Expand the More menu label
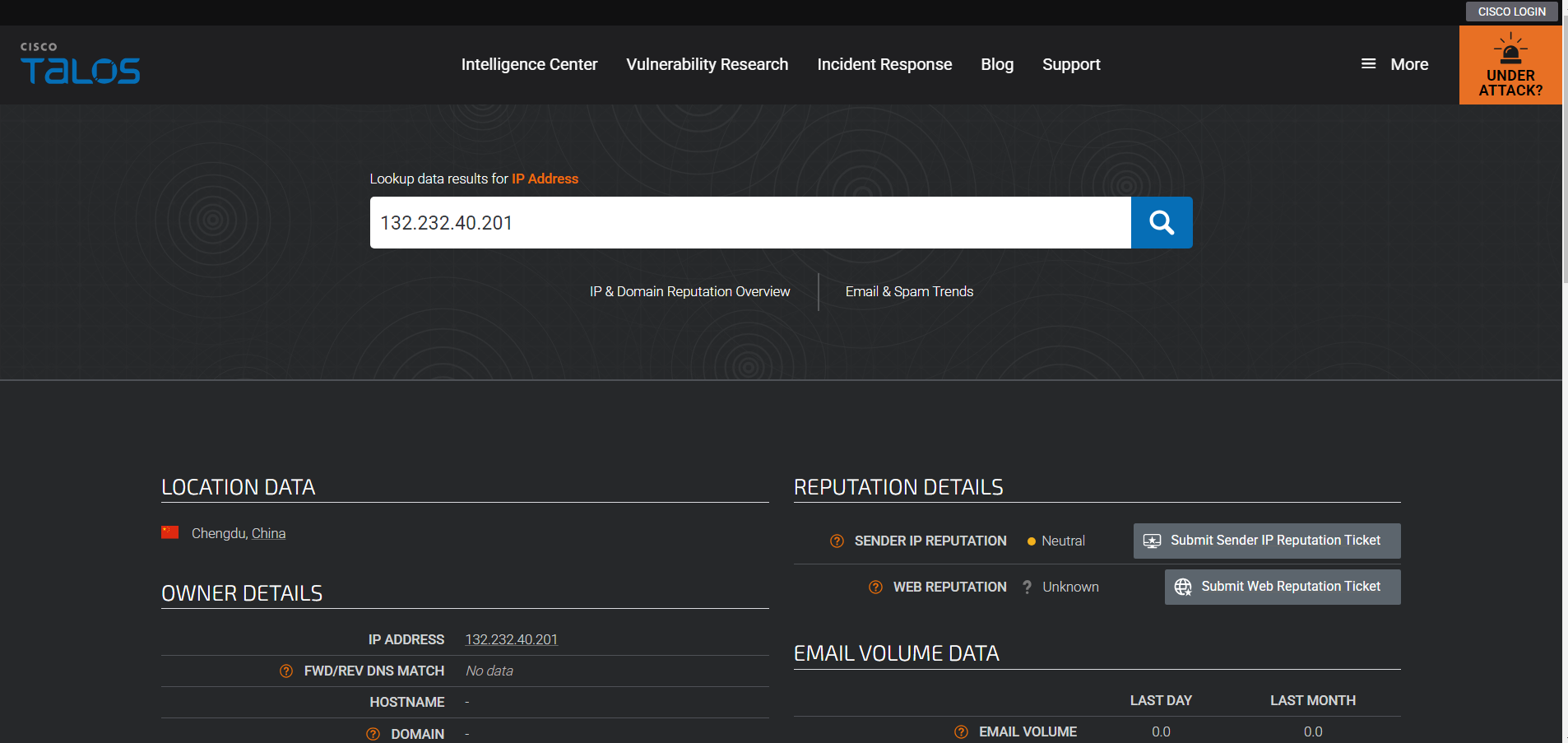1568x743 pixels. [1409, 64]
